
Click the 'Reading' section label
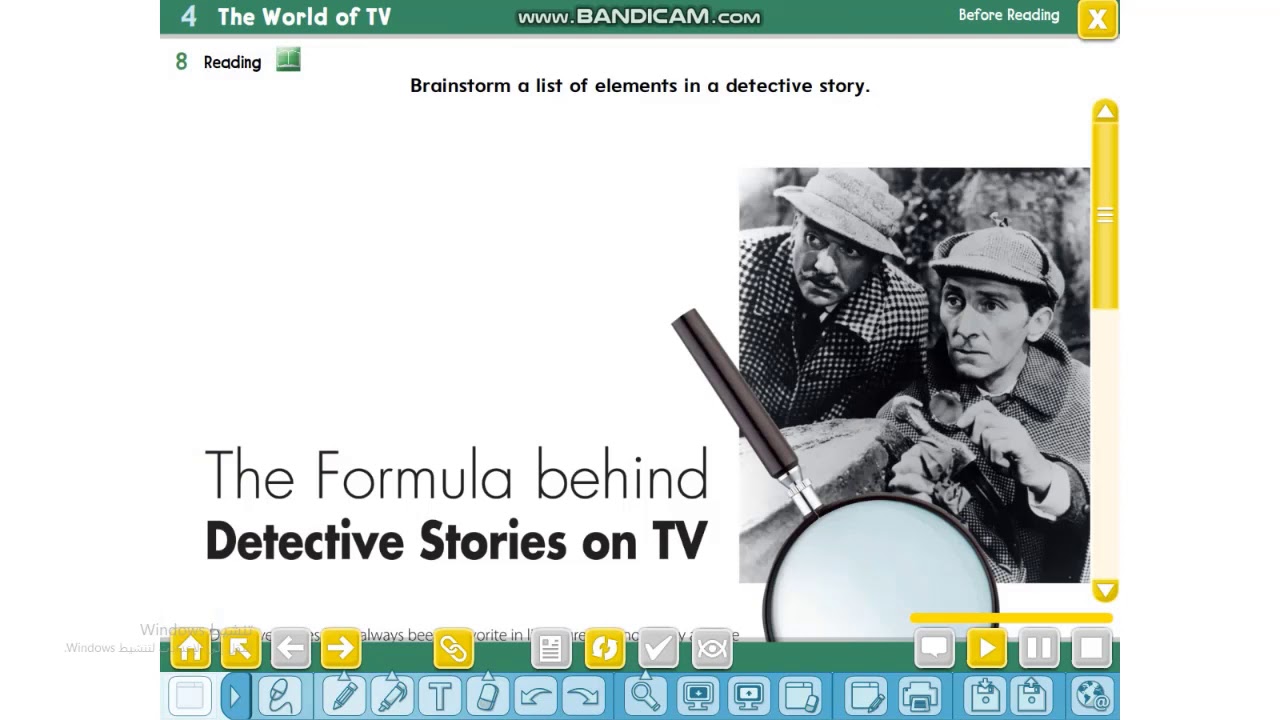pos(232,62)
